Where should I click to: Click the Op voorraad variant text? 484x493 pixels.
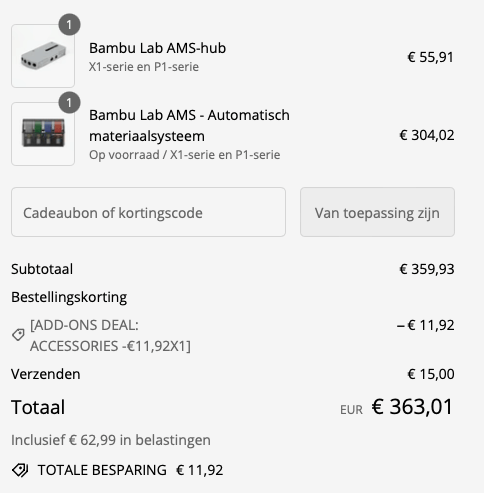[x=185, y=155]
